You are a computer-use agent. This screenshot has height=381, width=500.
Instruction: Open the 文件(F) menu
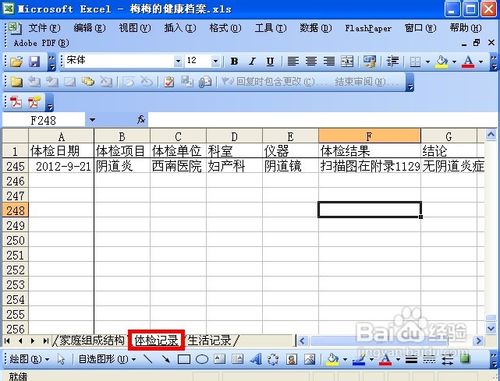click(44, 28)
